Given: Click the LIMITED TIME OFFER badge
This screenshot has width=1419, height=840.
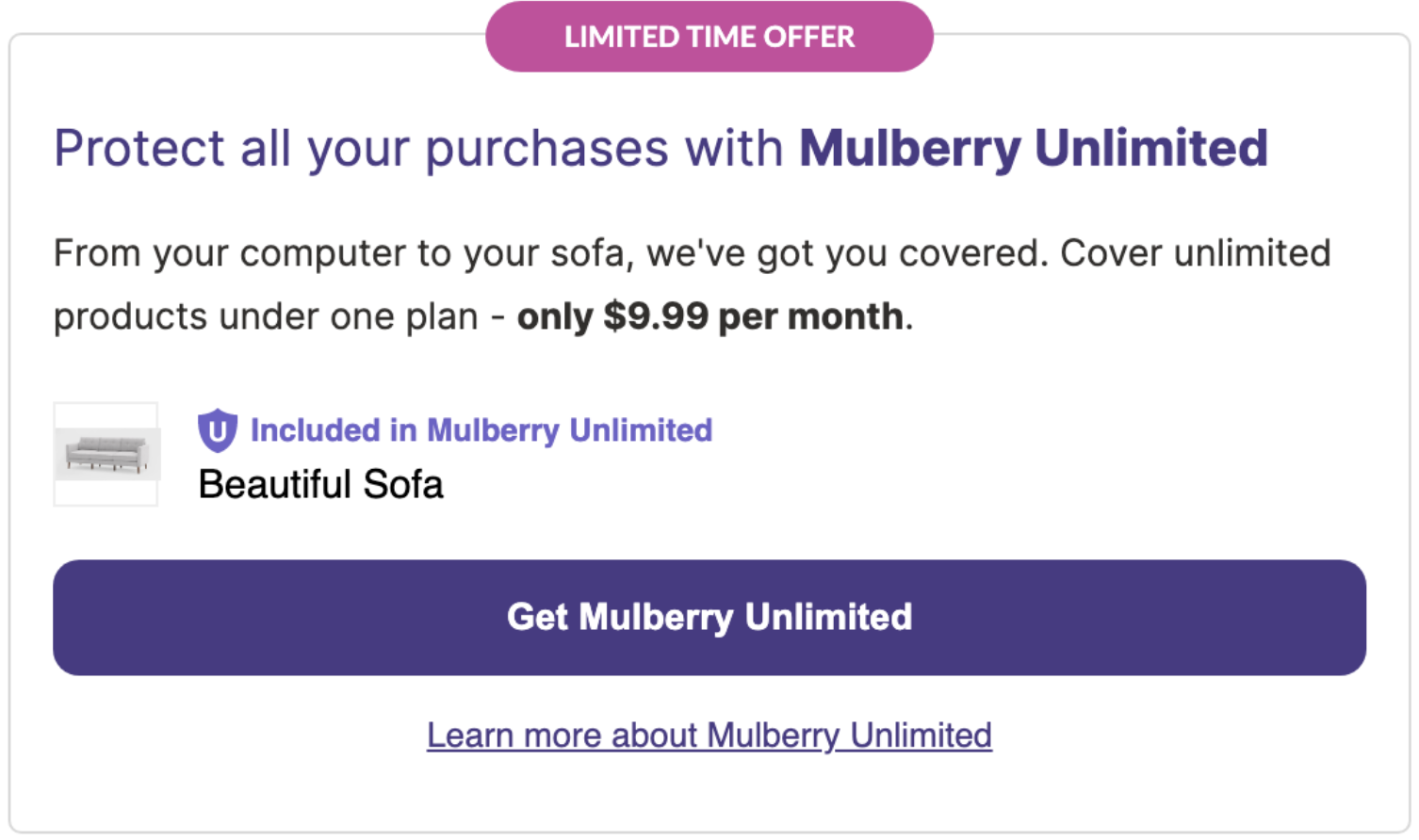Looking at the screenshot, I should pos(709,37).
